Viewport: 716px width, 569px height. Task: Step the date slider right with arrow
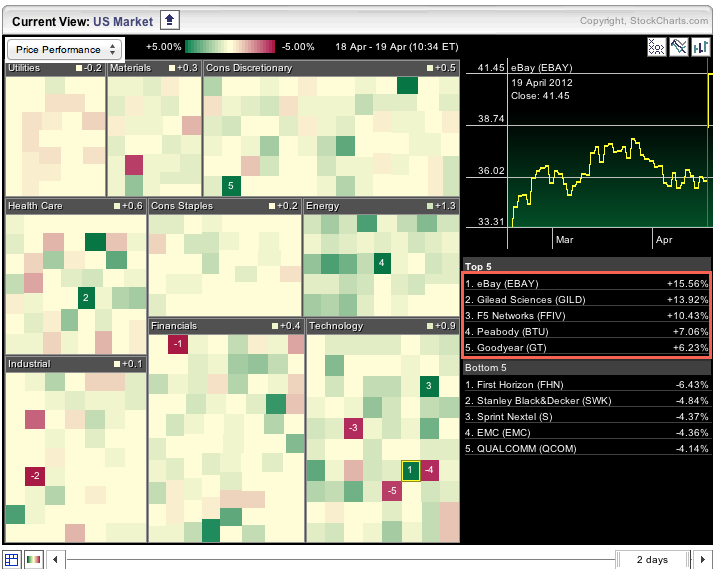pos(703,559)
